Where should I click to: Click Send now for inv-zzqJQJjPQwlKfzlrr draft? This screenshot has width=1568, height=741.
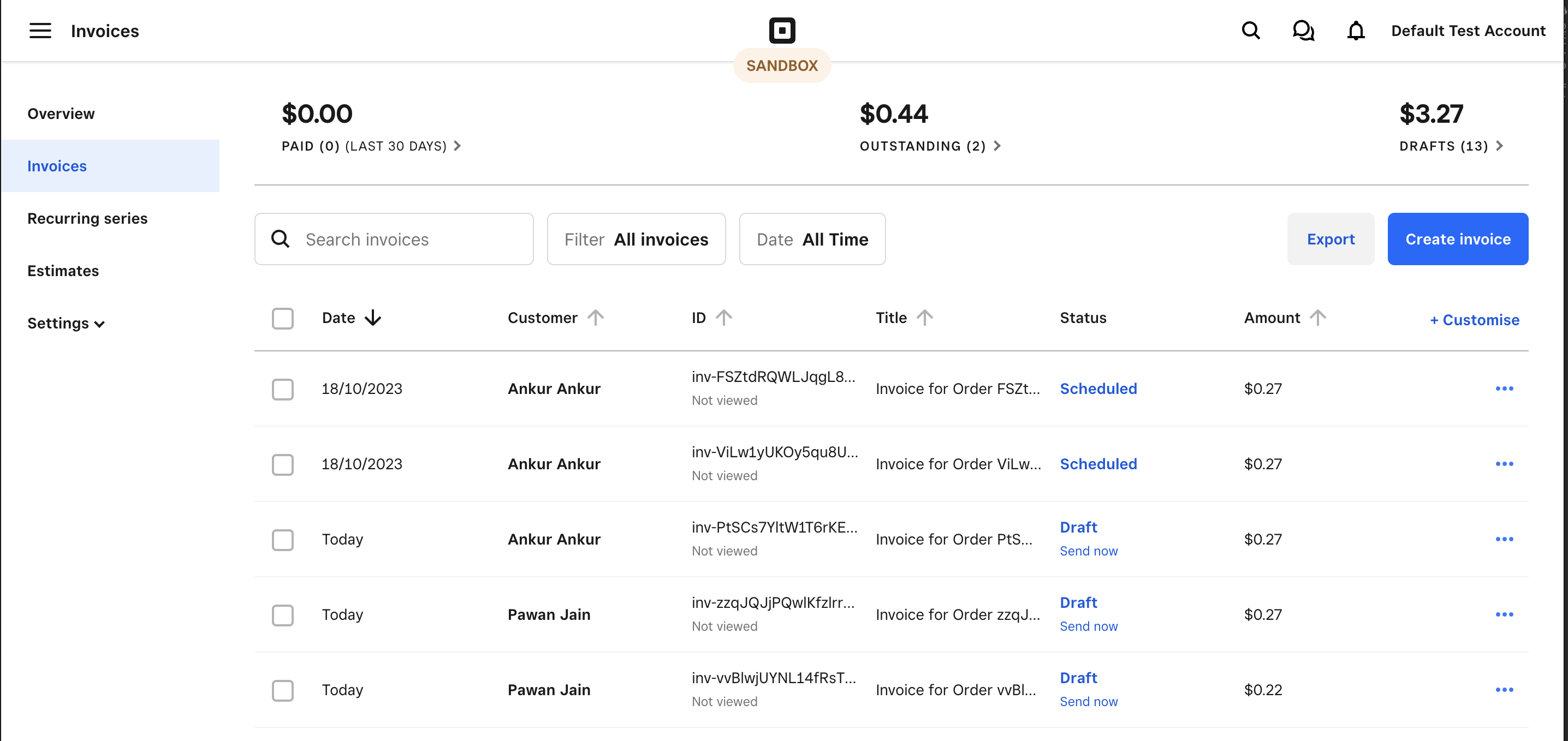click(x=1088, y=626)
